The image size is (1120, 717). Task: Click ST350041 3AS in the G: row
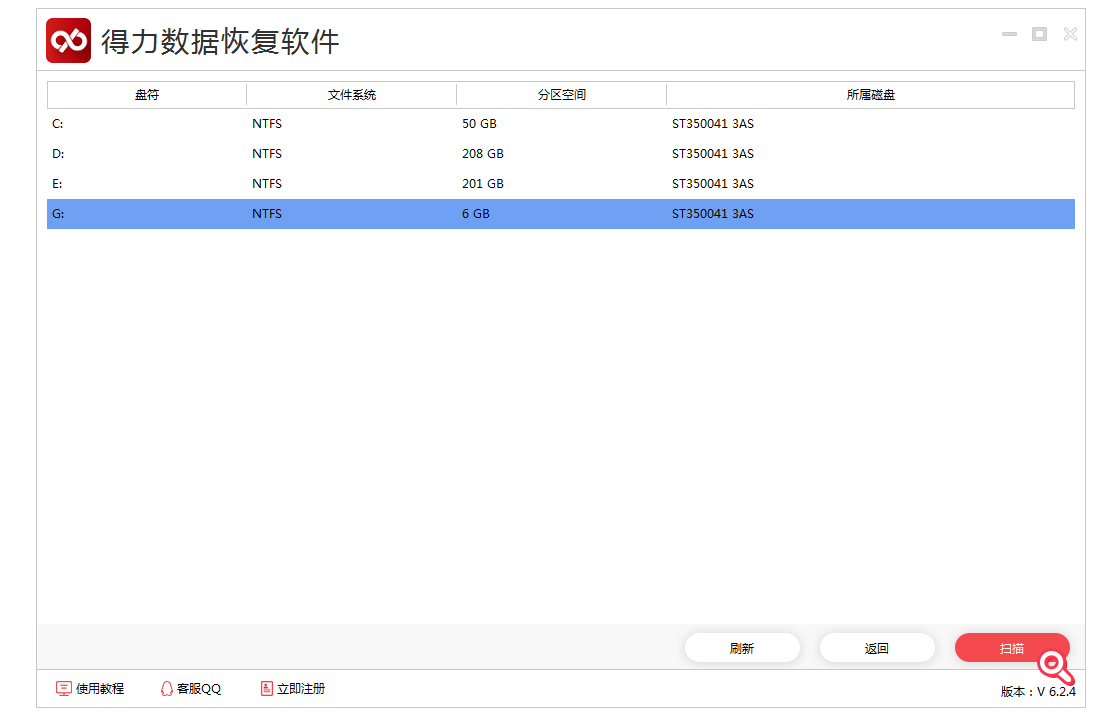point(713,214)
